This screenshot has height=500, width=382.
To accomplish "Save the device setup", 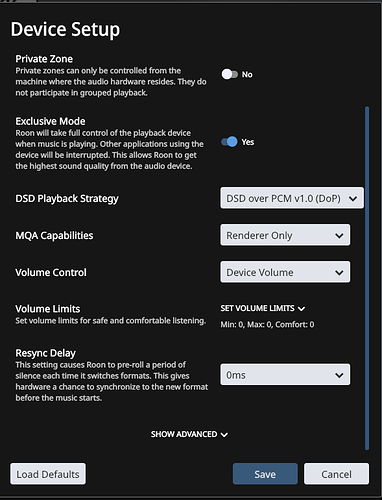I will point(265,474).
